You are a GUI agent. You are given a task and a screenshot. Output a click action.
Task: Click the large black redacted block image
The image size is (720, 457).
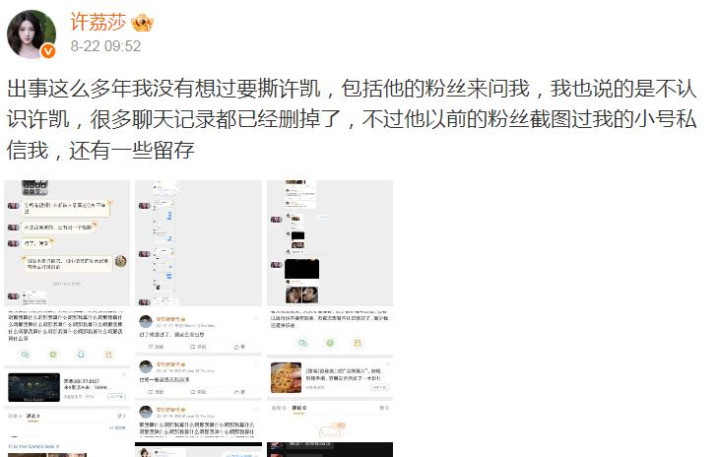[x=302, y=269]
